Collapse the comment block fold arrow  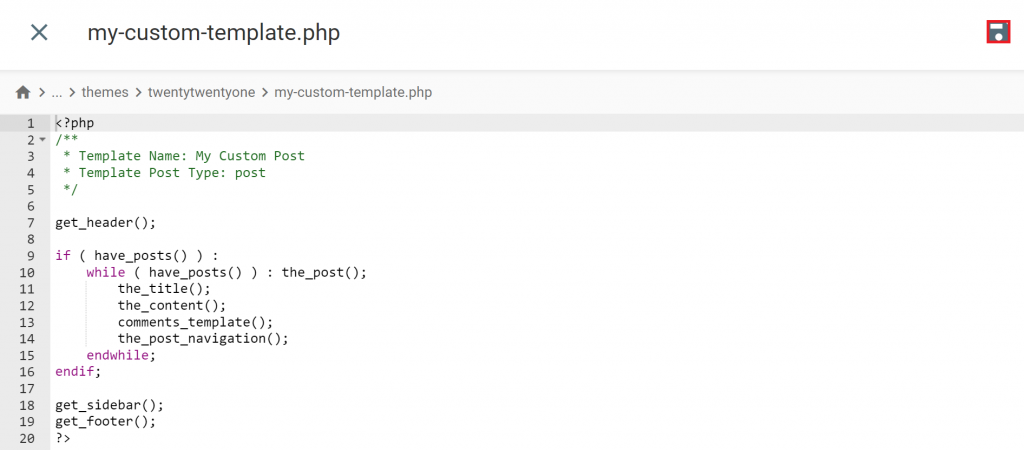42,140
